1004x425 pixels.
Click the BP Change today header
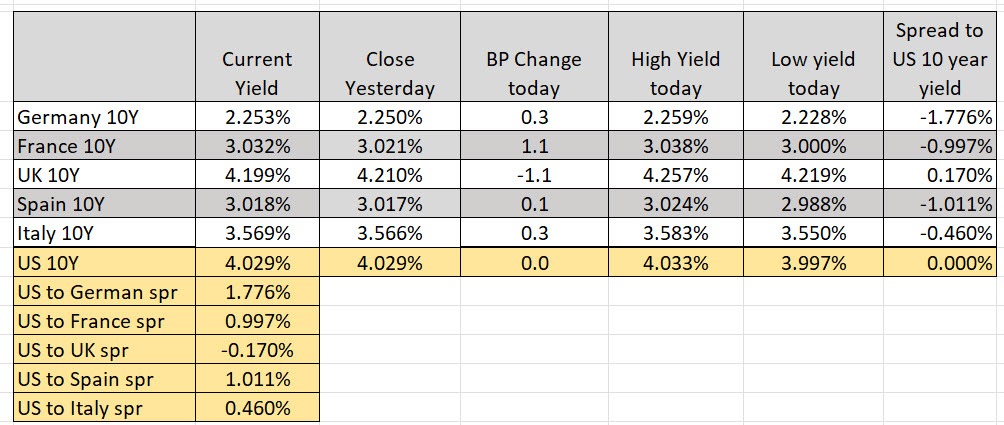(533, 56)
